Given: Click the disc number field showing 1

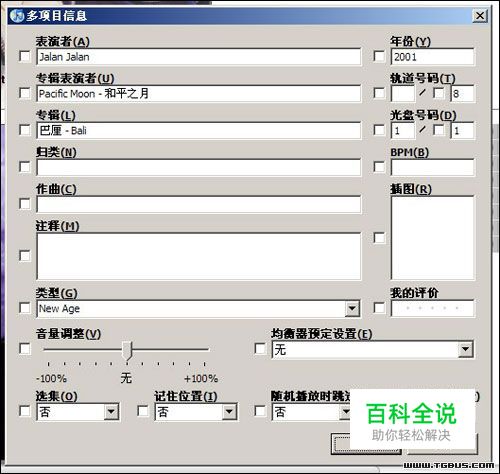Looking at the screenshot, I should pos(403,131).
